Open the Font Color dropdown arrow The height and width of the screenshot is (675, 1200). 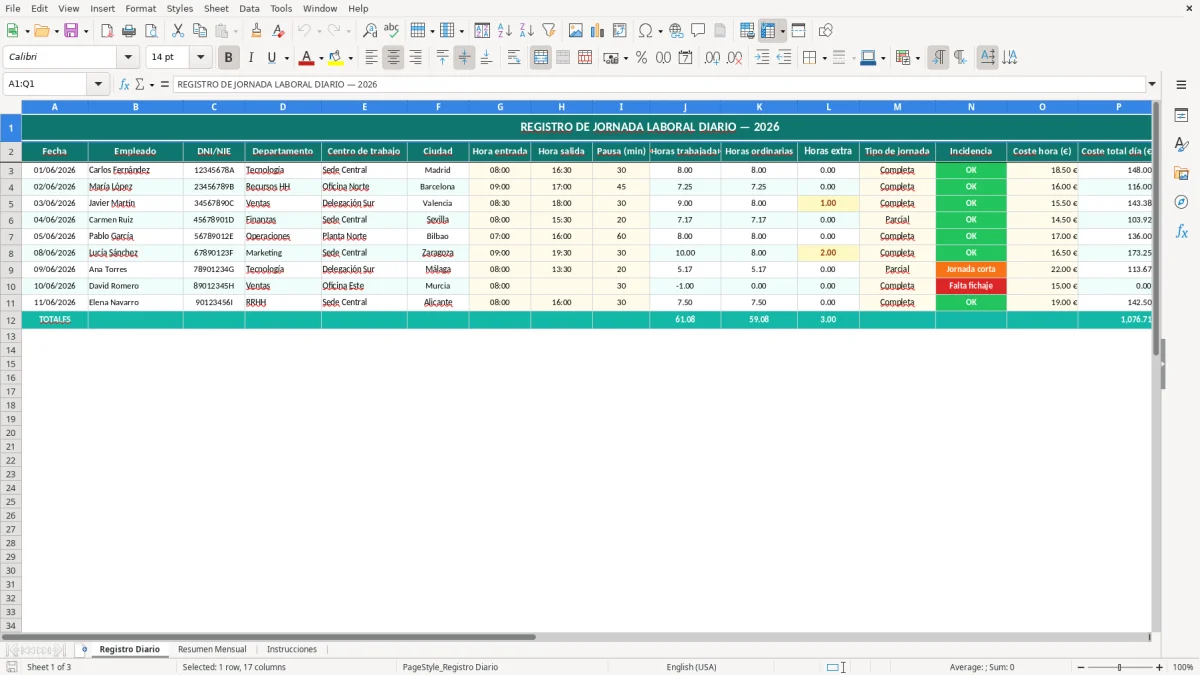click(320, 58)
